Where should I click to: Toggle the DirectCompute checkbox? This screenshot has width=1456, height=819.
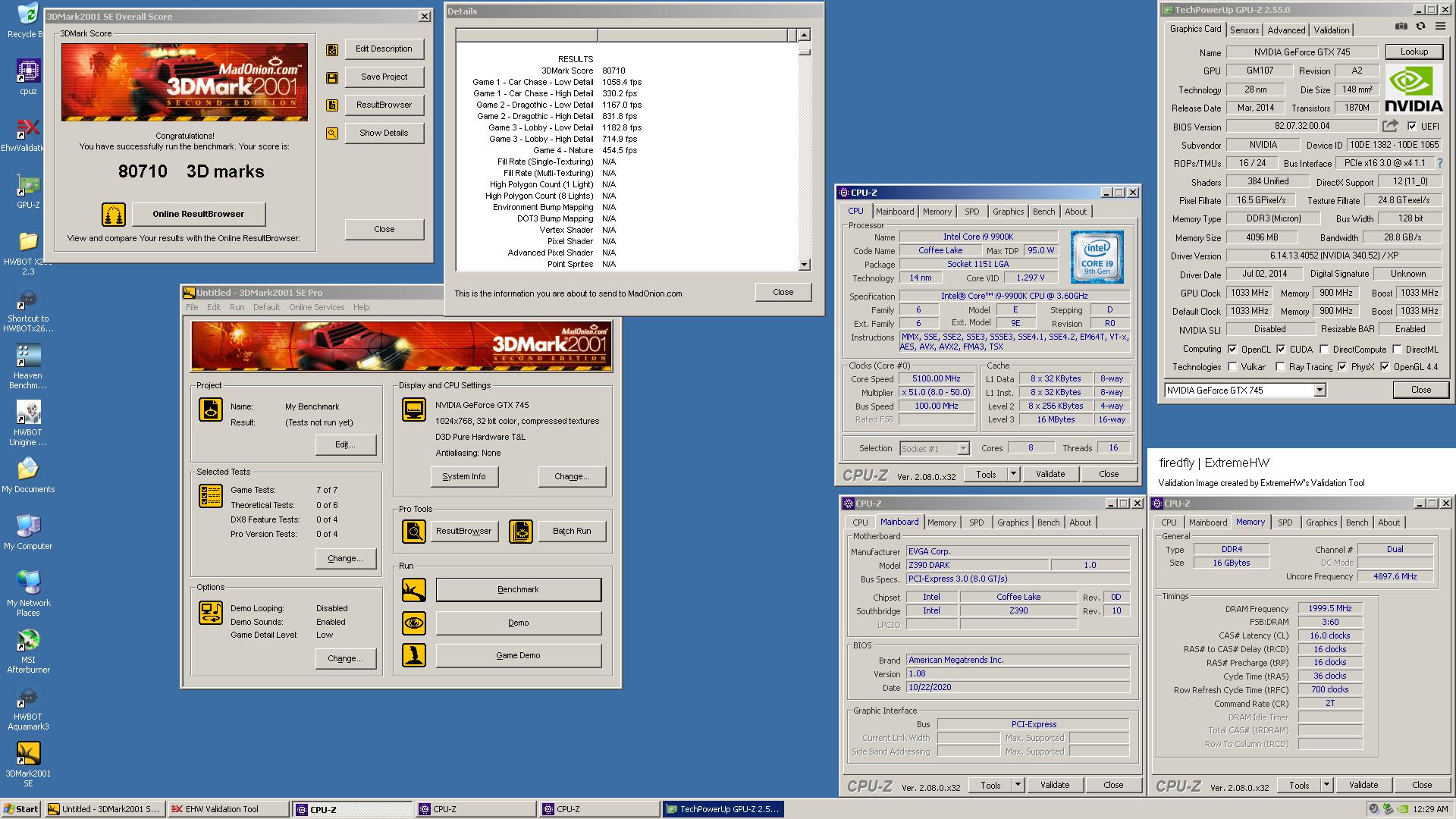(x=1324, y=349)
